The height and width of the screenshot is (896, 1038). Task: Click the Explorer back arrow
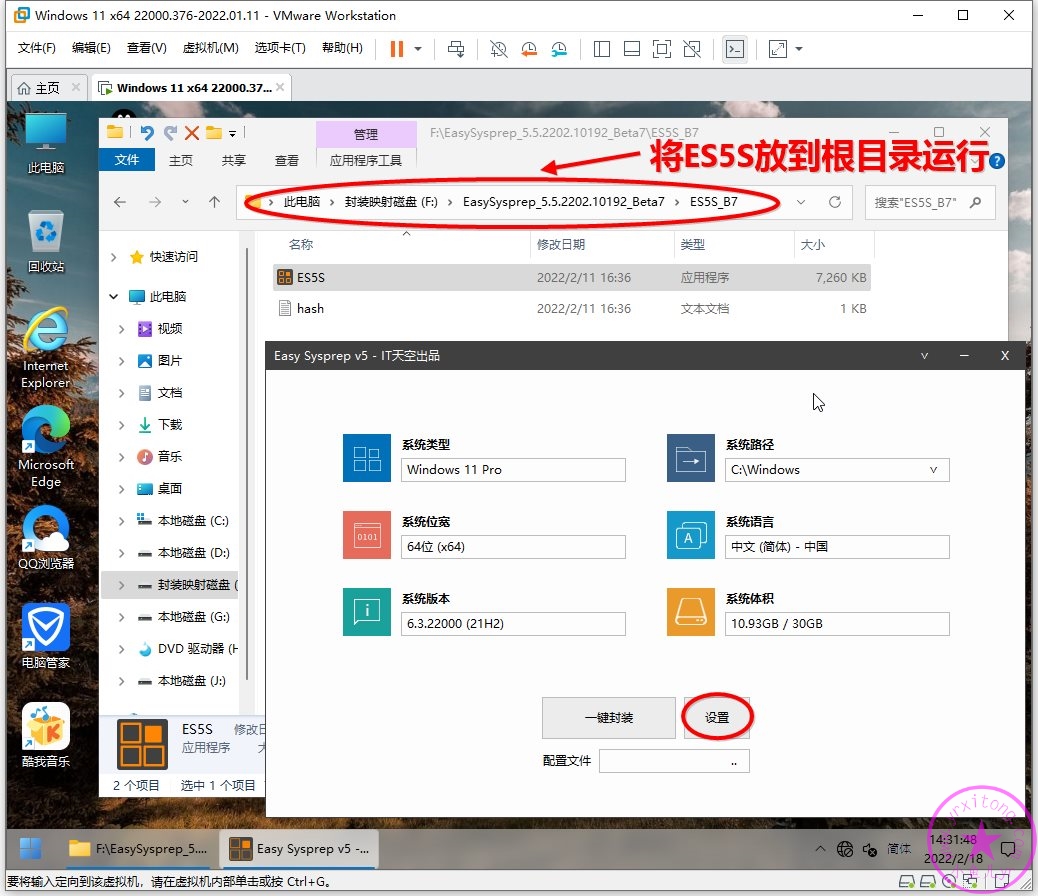(120, 202)
